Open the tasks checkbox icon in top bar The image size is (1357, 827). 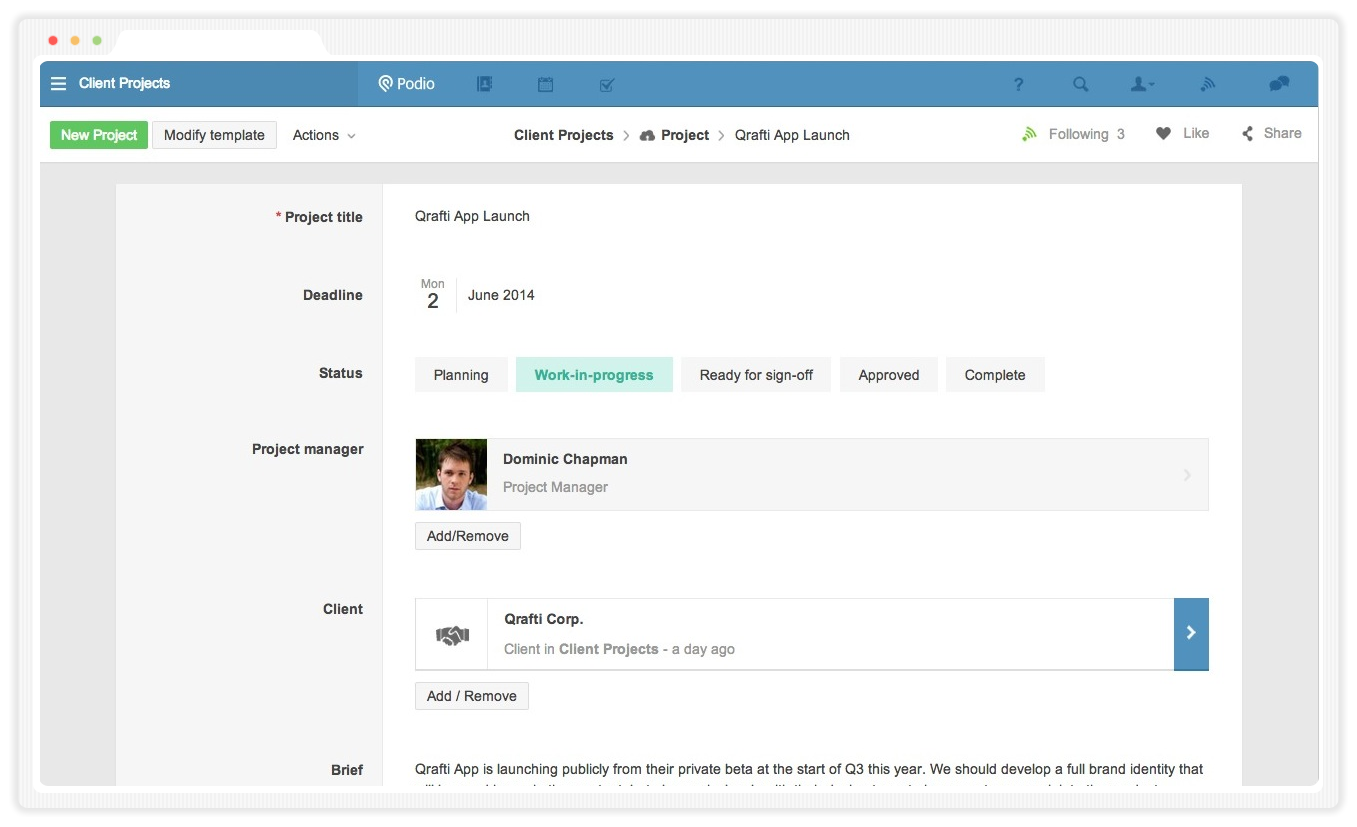[607, 85]
